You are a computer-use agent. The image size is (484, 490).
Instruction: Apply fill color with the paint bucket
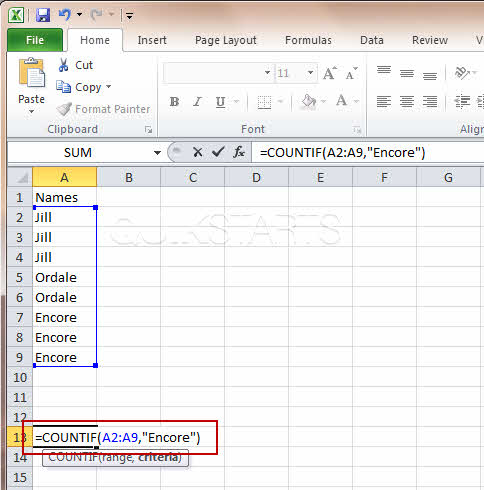point(309,101)
